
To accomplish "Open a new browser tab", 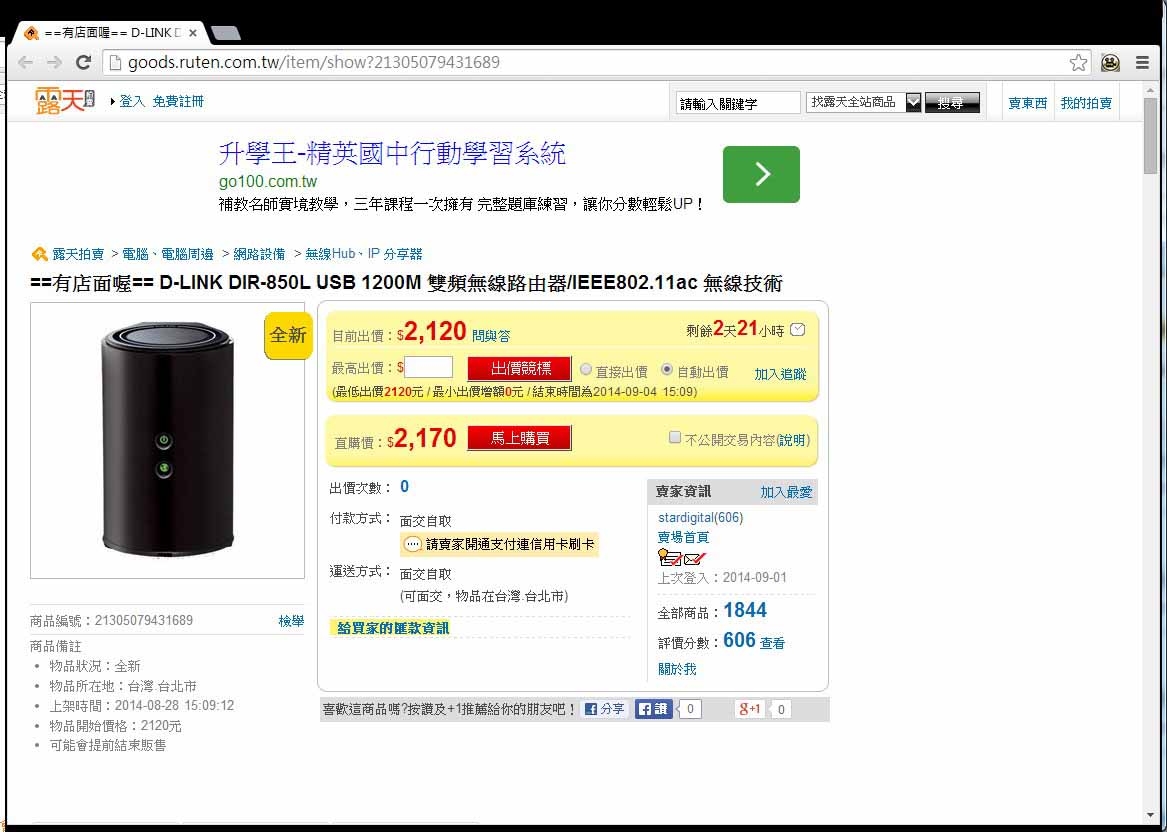I will pos(226,33).
